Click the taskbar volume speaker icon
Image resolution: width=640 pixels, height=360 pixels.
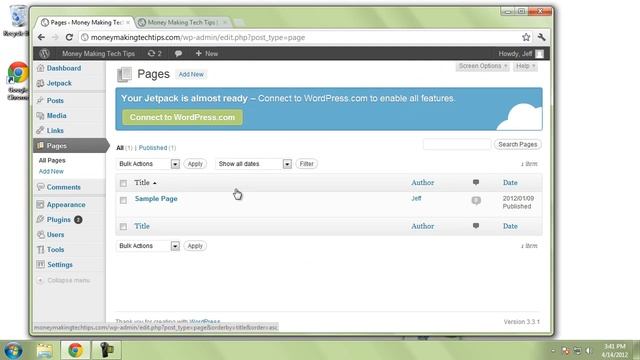click(x=589, y=351)
